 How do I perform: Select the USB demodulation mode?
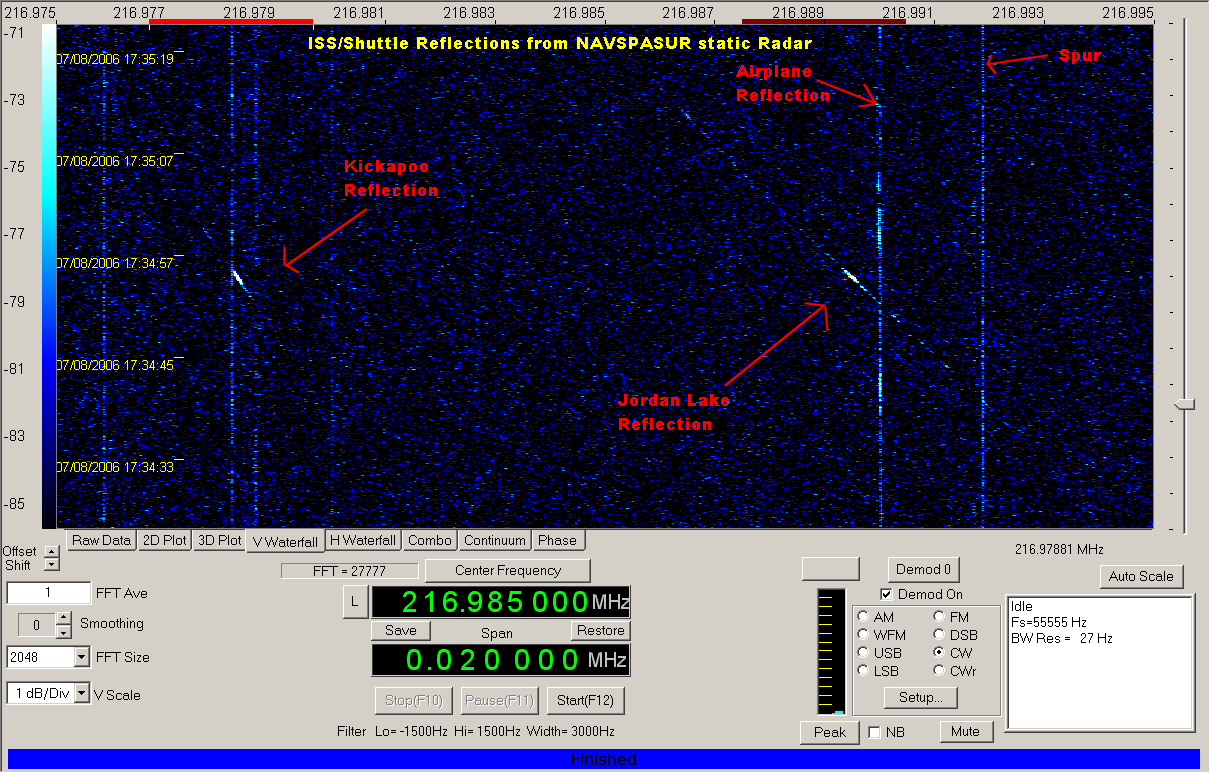[863, 652]
